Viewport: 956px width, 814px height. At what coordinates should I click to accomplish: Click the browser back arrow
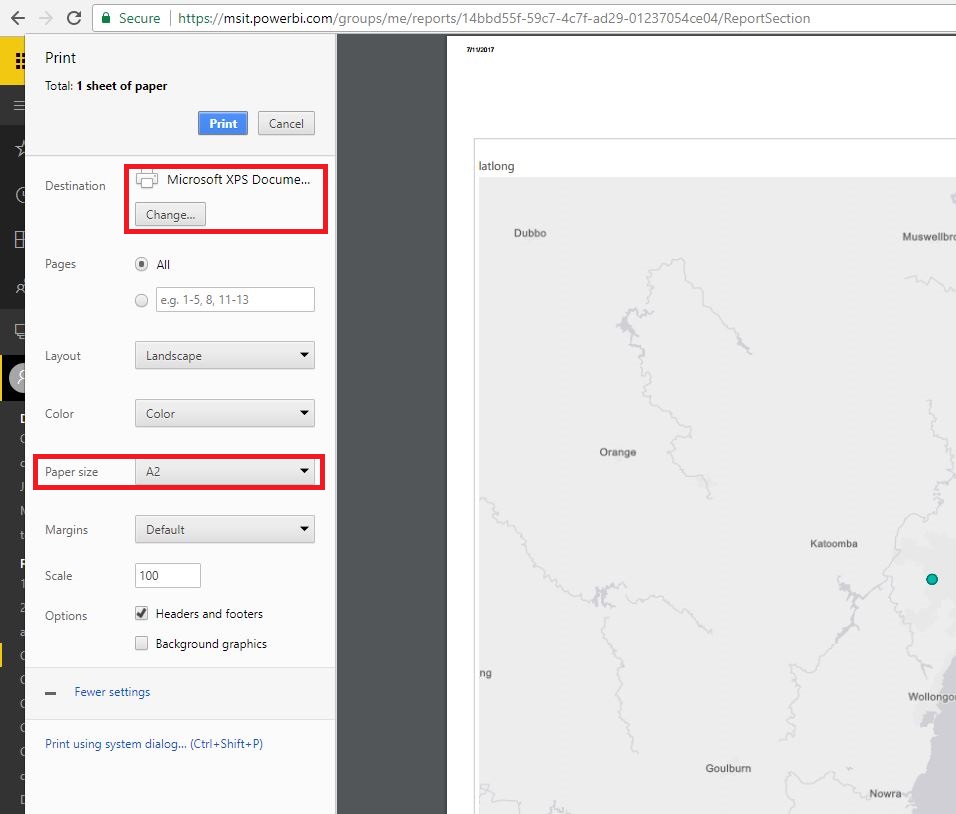point(18,18)
